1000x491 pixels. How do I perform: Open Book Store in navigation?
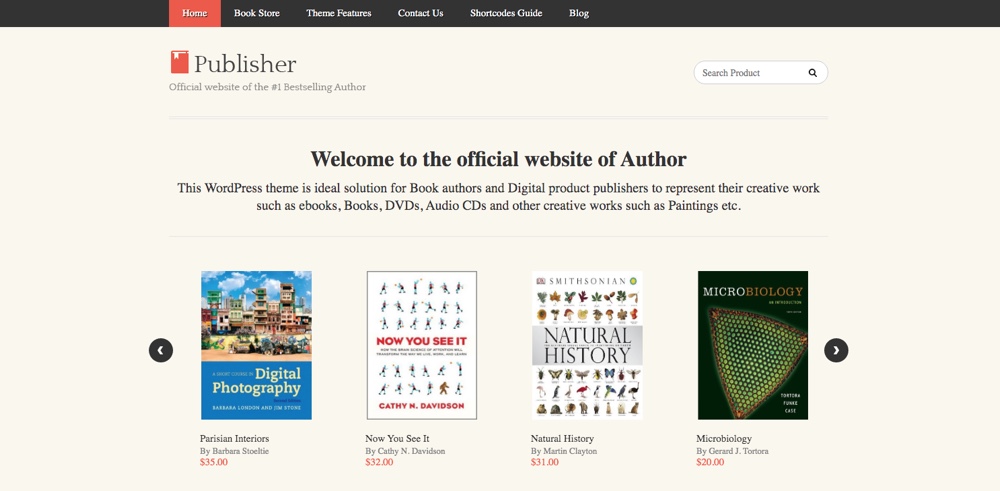[256, 13]
